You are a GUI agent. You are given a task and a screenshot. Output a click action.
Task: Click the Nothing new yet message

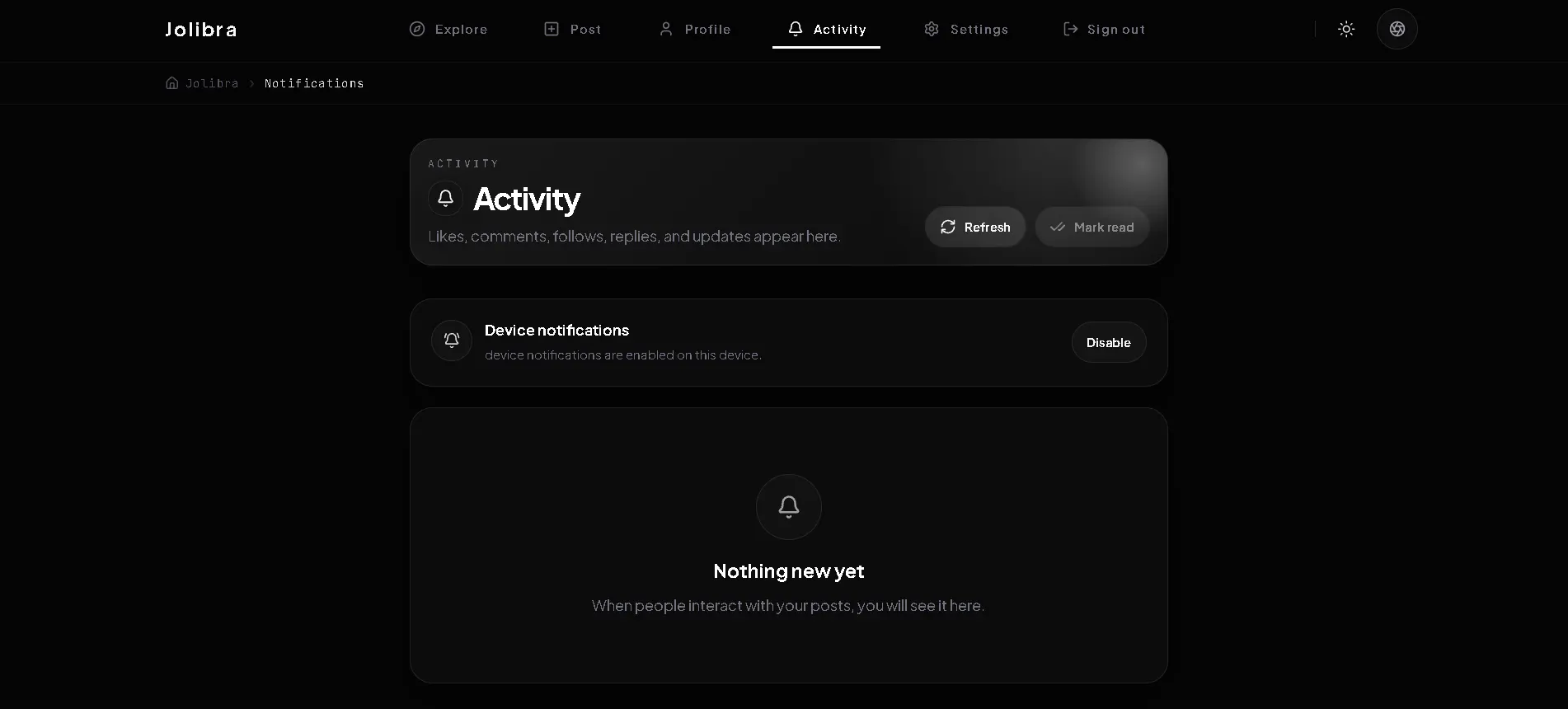(x=789, y=571)
